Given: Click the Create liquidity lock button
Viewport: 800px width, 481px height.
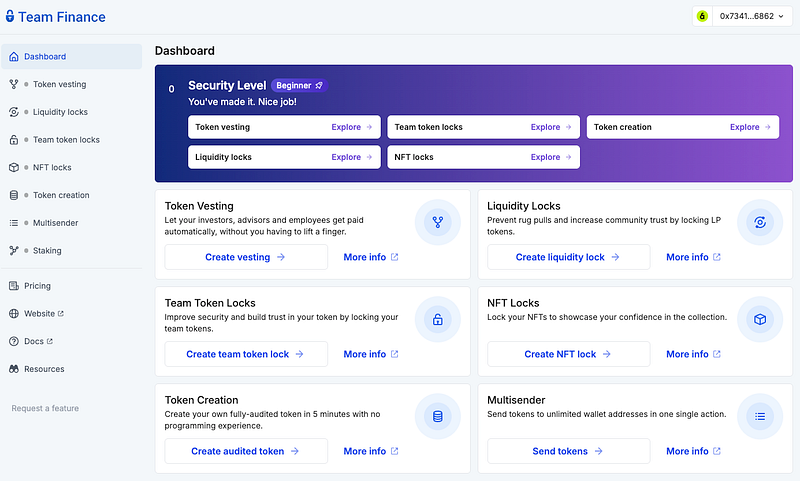Looking at the screenshot, I should pyautogui.click(x=568, y=257).
